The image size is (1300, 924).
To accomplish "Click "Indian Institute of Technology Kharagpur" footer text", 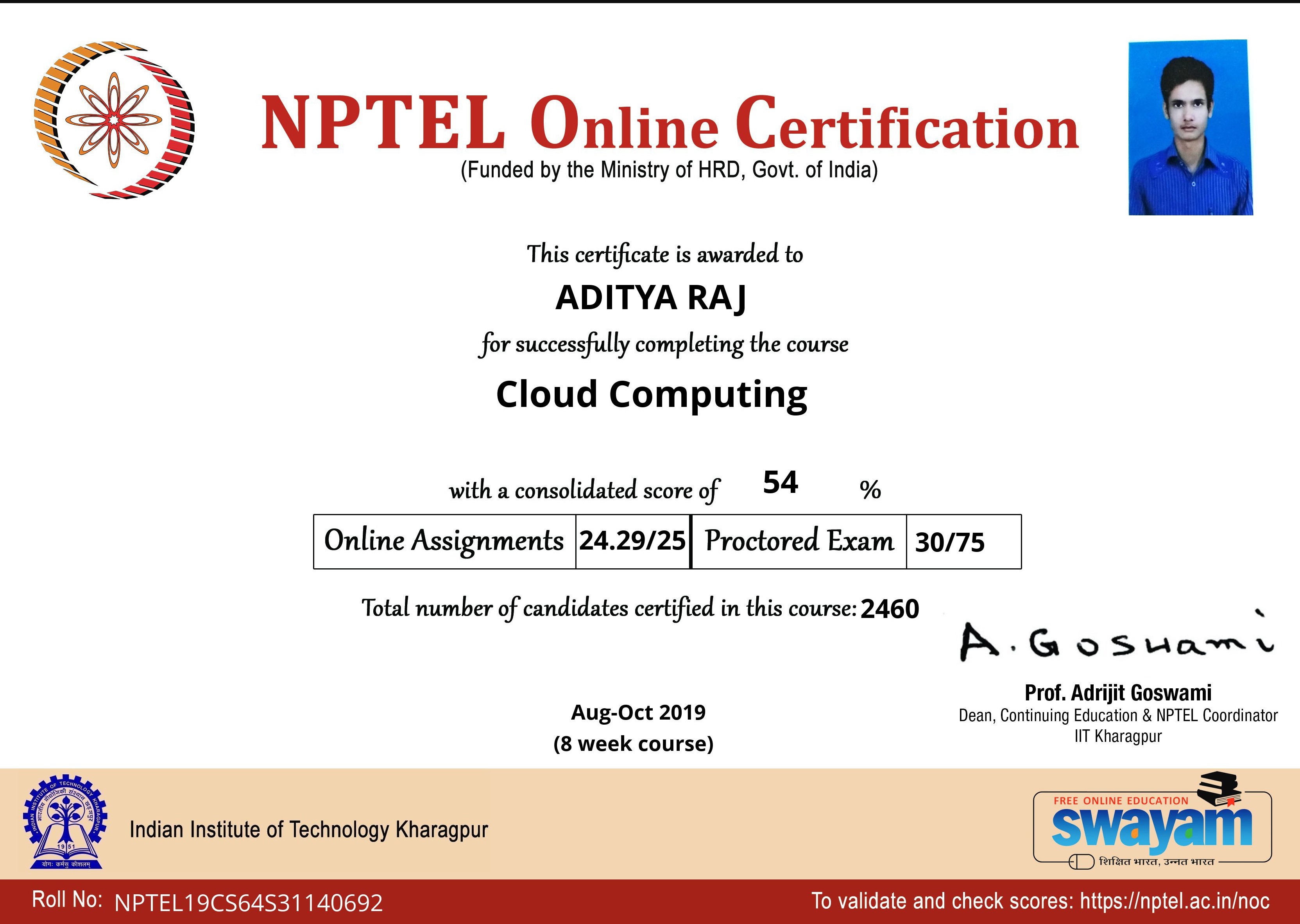I will coord(309,830).
